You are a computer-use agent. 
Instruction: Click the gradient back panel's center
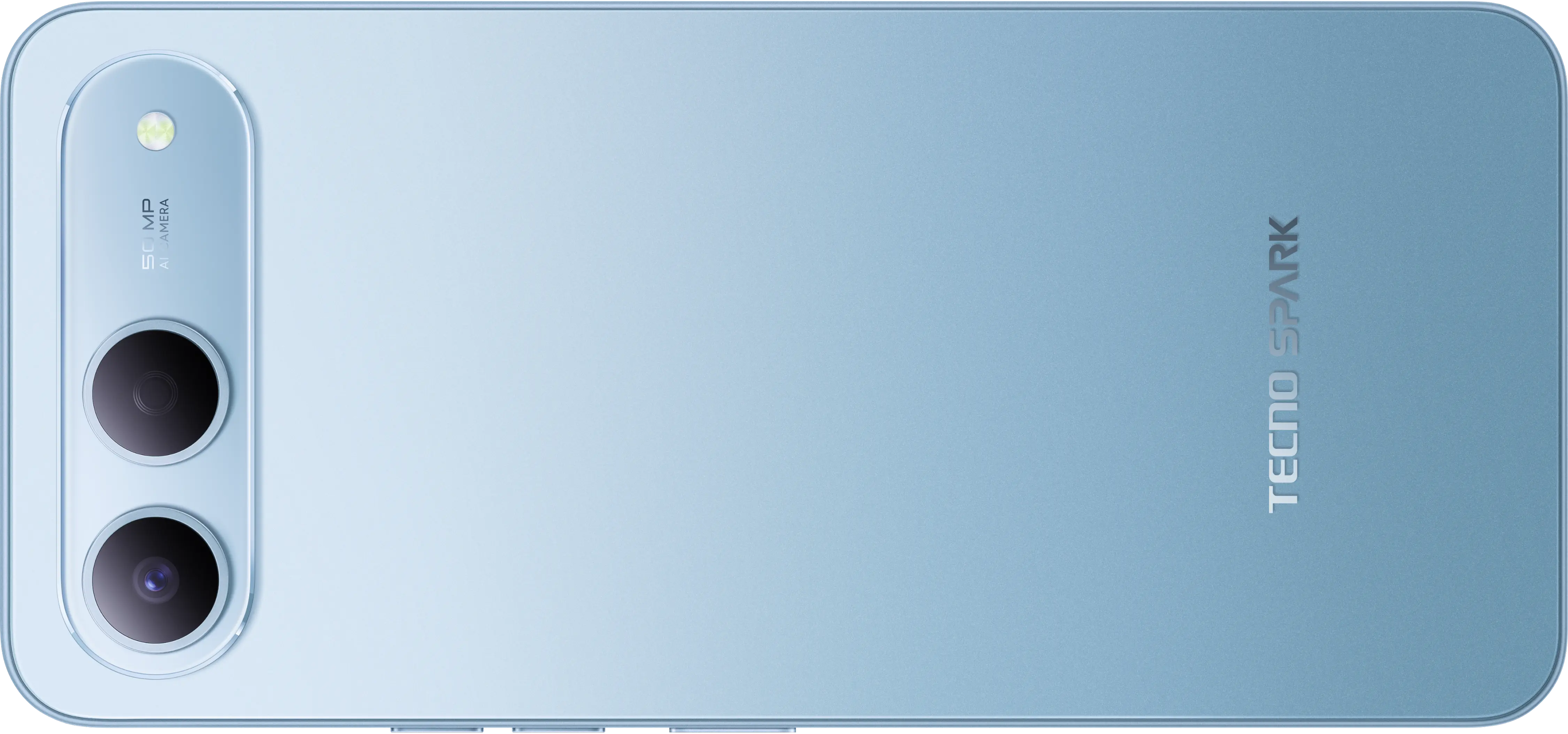[x=784, y=365]
